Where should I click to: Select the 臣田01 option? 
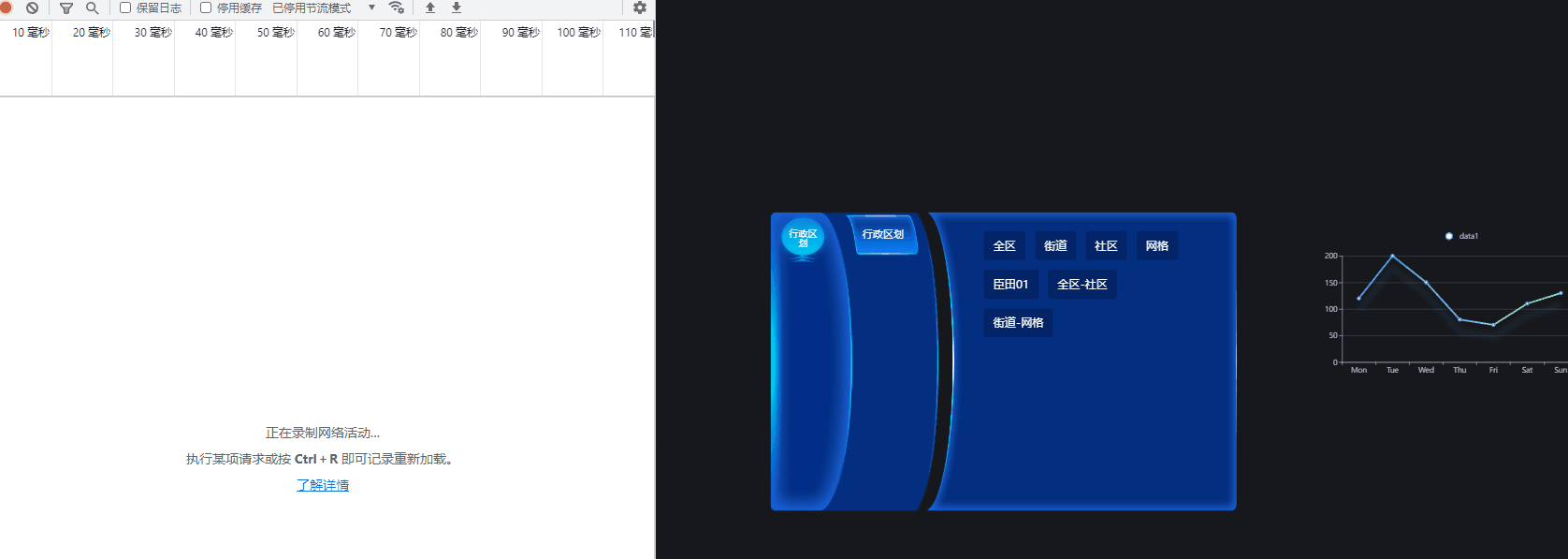coord(1010,284)
